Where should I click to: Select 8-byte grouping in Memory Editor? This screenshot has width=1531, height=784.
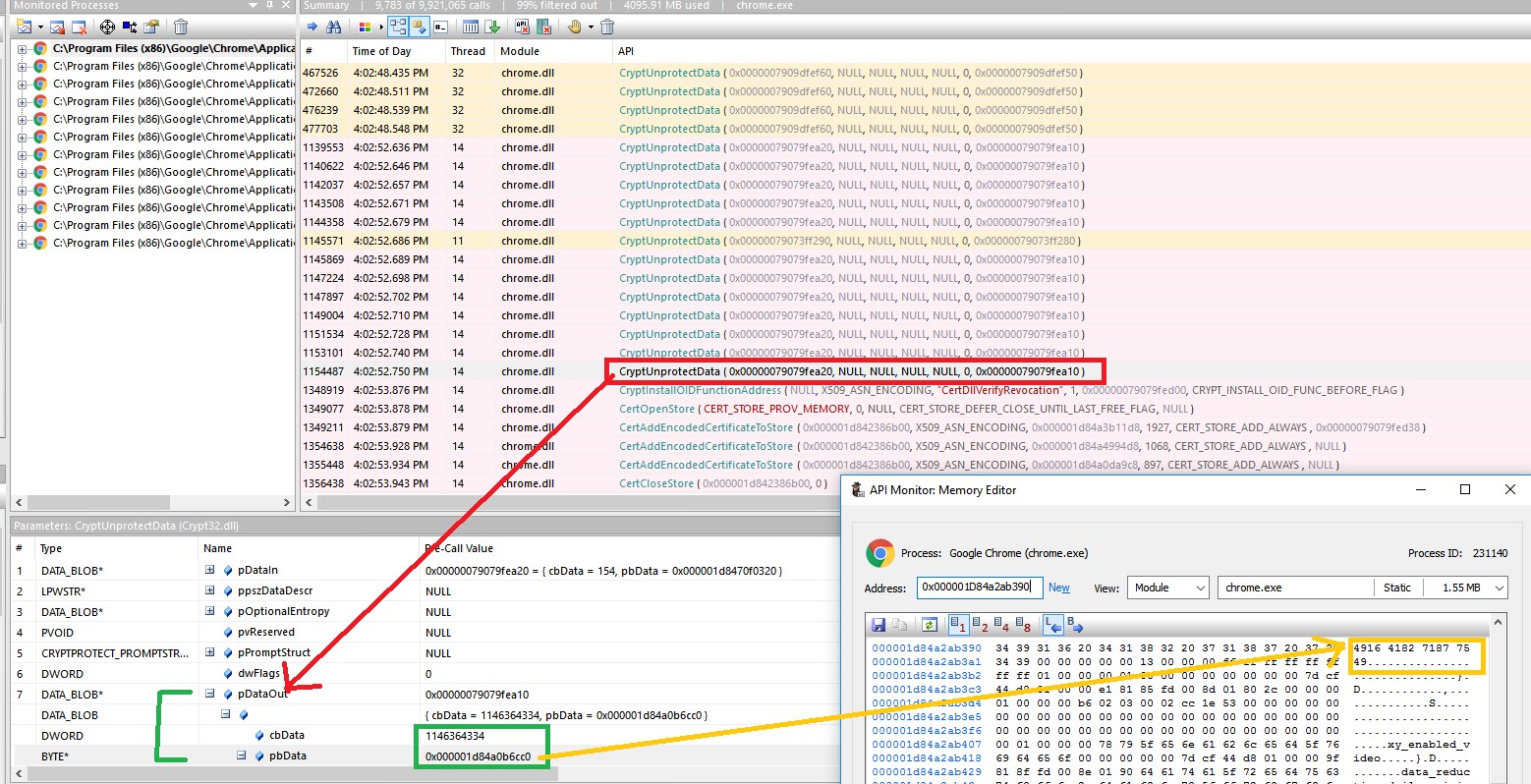[1023, 625]
